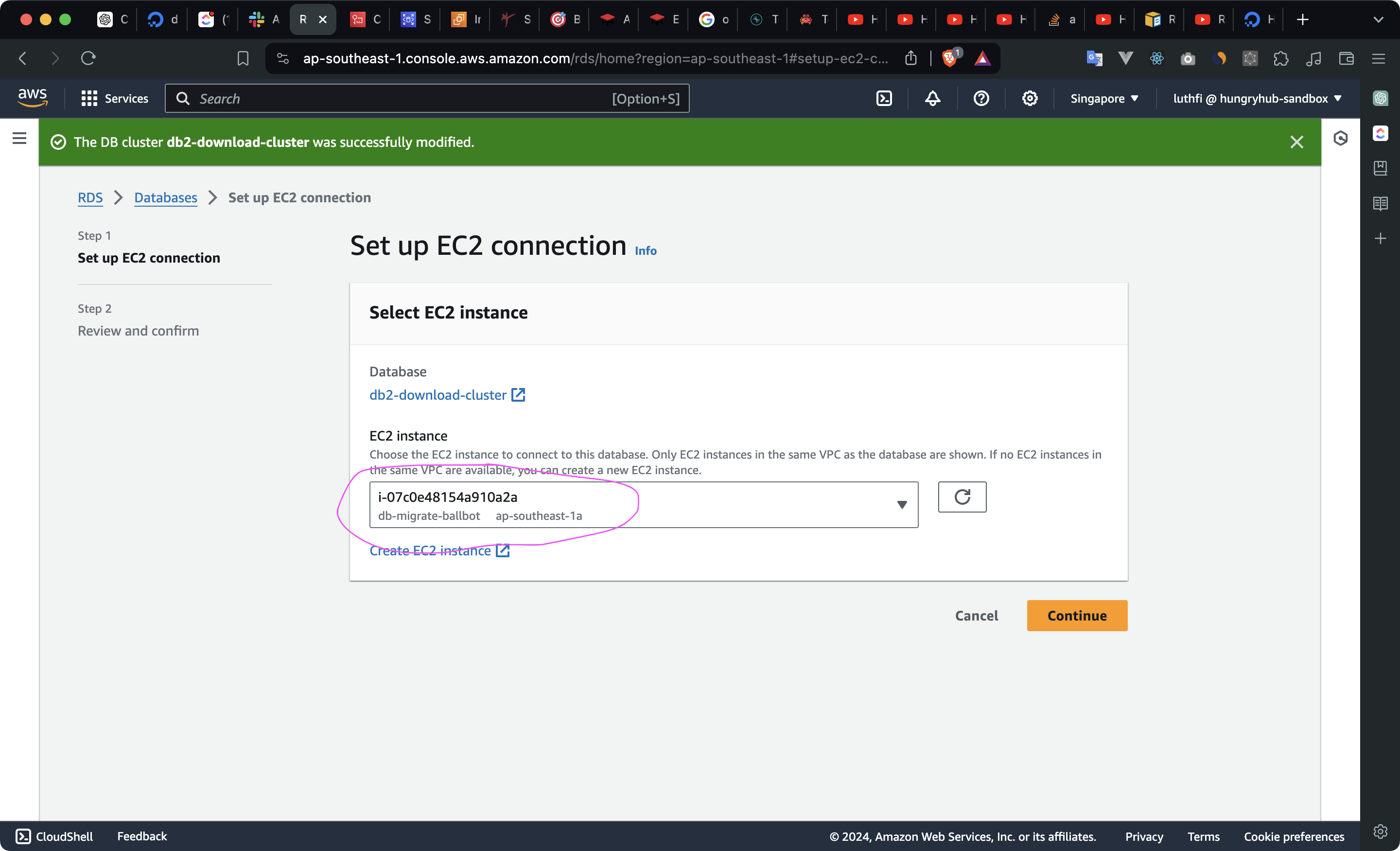The image size is (1400, 851).
Task: Refresh the EC2 instance list
Action: tap(962, 497)
